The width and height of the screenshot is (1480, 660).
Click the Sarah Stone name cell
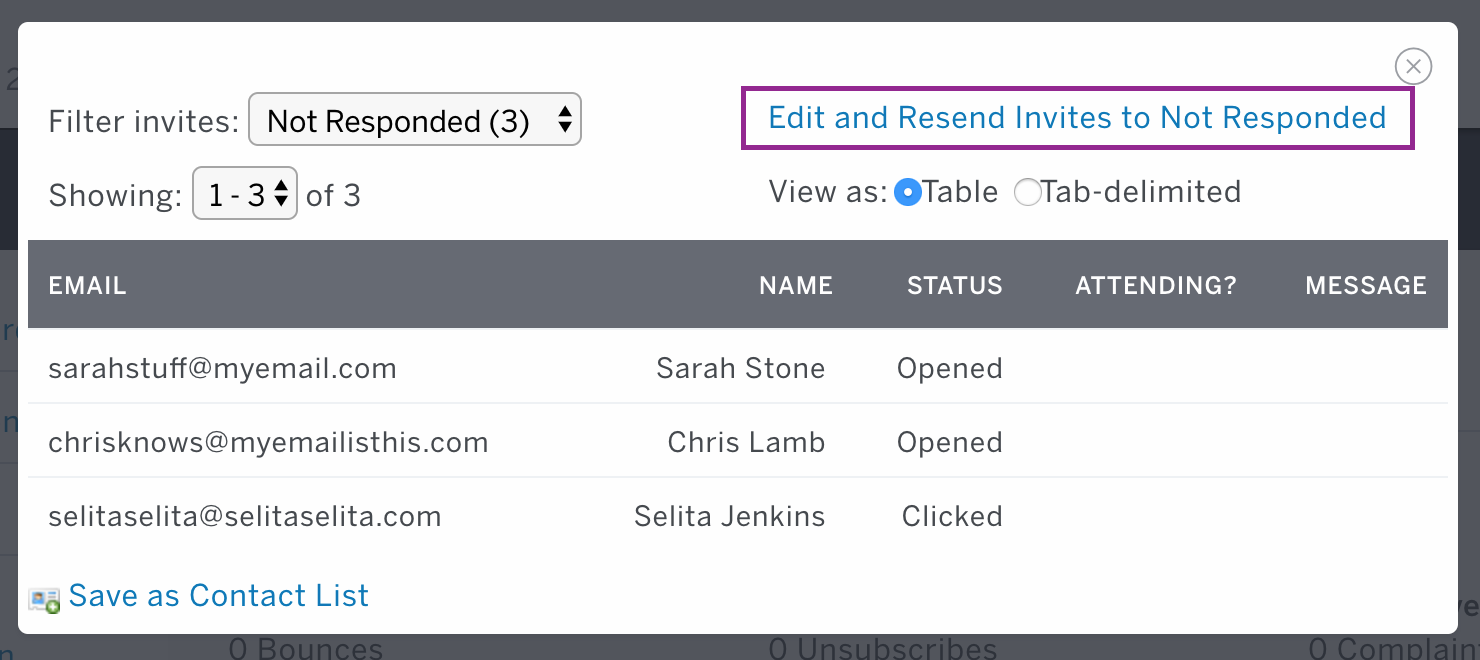pyautogui.click(x=741, y=368)
